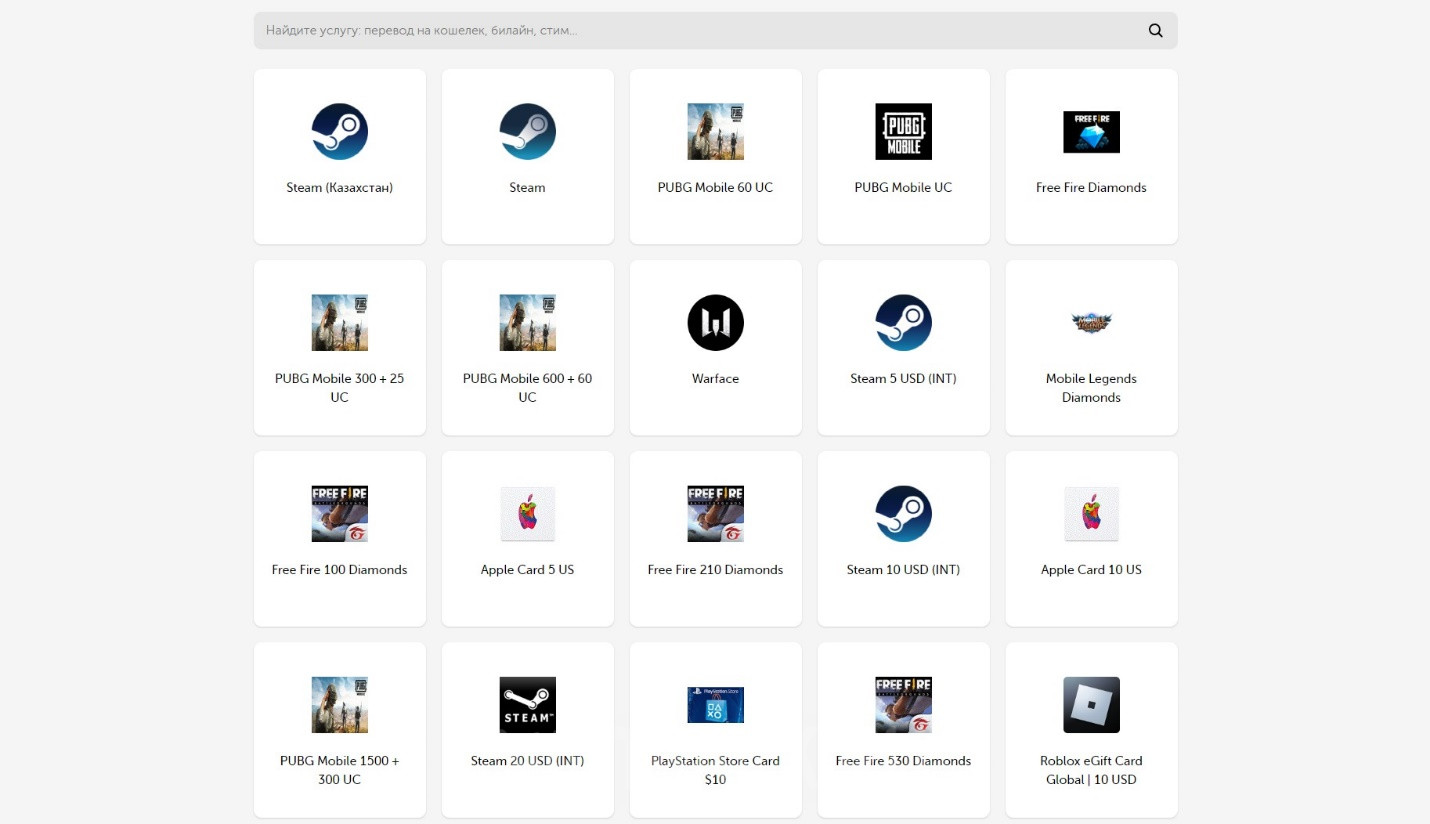This screenshot has height=824, width=1430.
Task: Select the "Apple Card 10 US" text
Action: [x=1092, y=570]
